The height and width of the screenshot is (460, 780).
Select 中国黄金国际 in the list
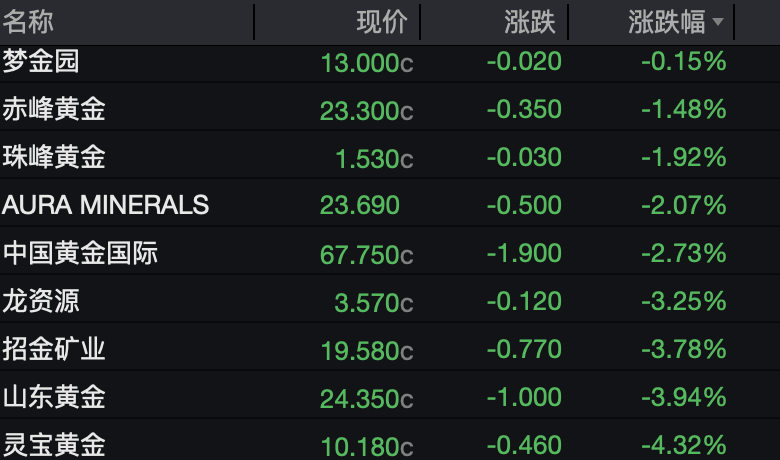pyautogui.click(x=80, y=253)
